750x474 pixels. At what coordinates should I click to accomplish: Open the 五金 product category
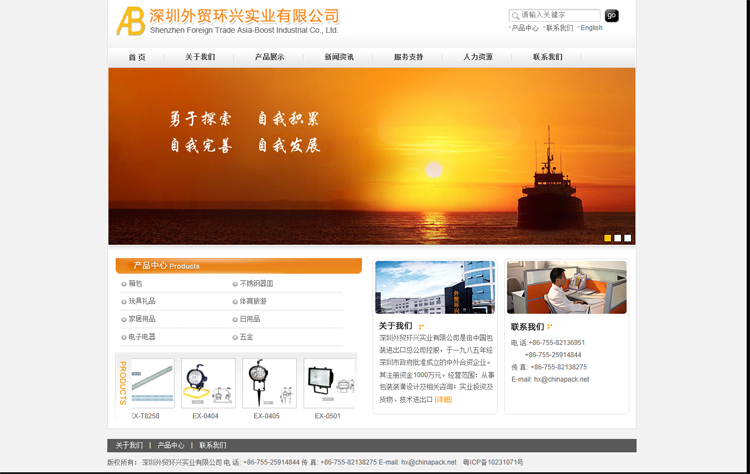click(x=246, y=337)
